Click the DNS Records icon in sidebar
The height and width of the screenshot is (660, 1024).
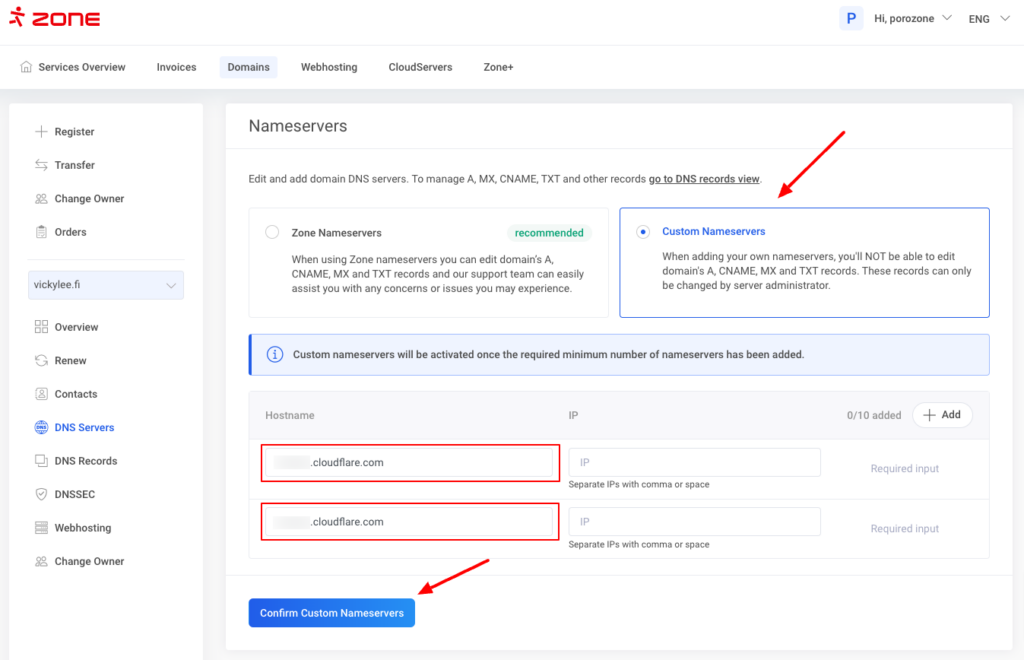click(41, 461)
